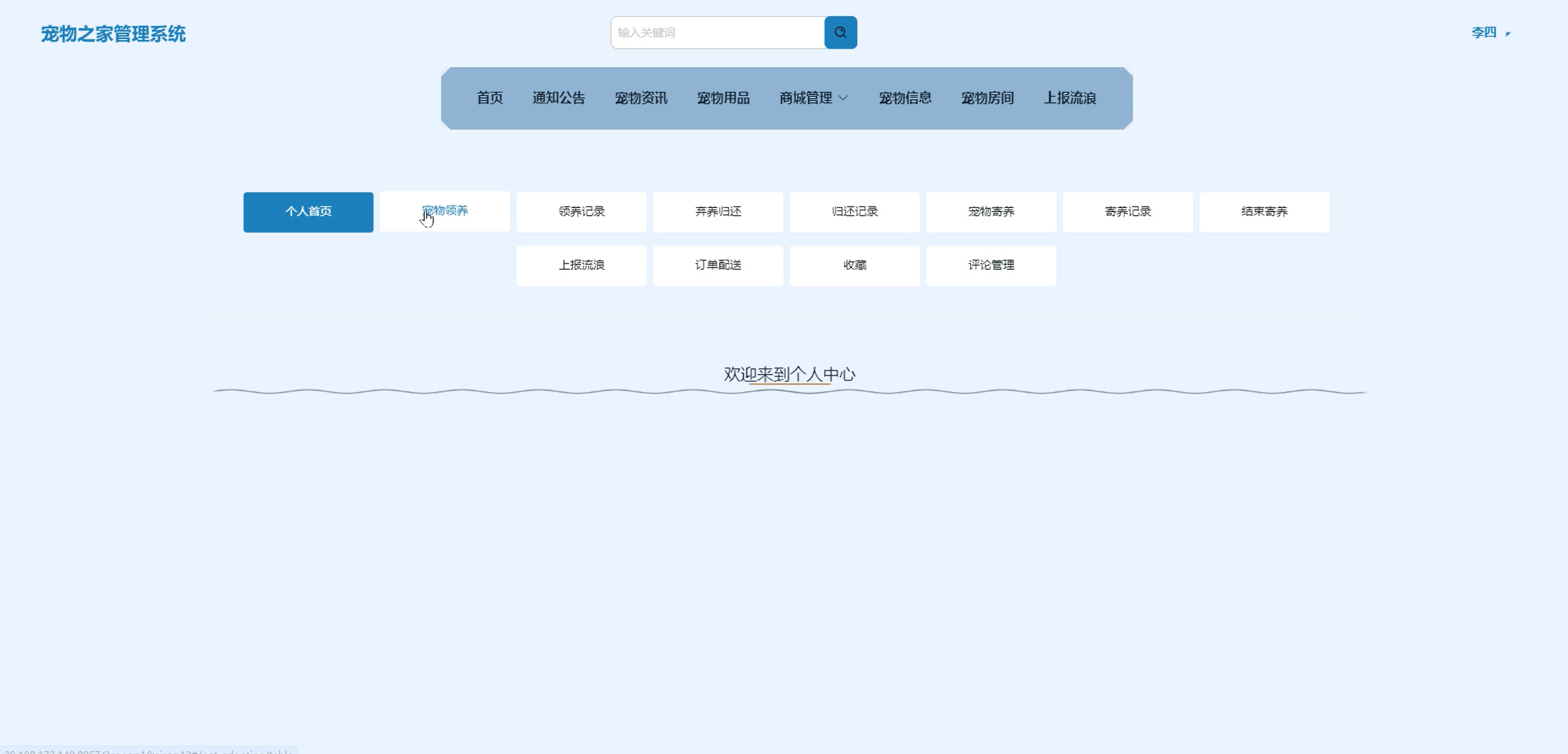1568x754 pixels.
Task: Select 宠物用品 in the navigation bar
Action: 723,98
